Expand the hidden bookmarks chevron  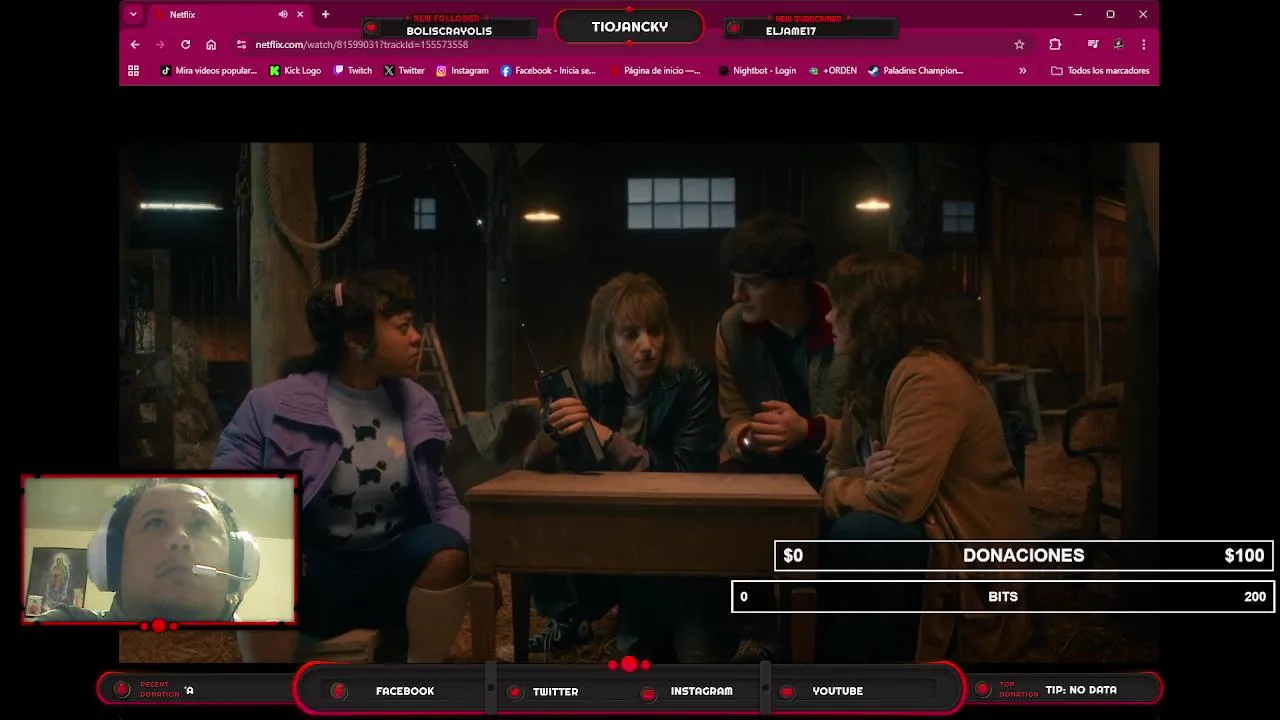pos(1022,71)
